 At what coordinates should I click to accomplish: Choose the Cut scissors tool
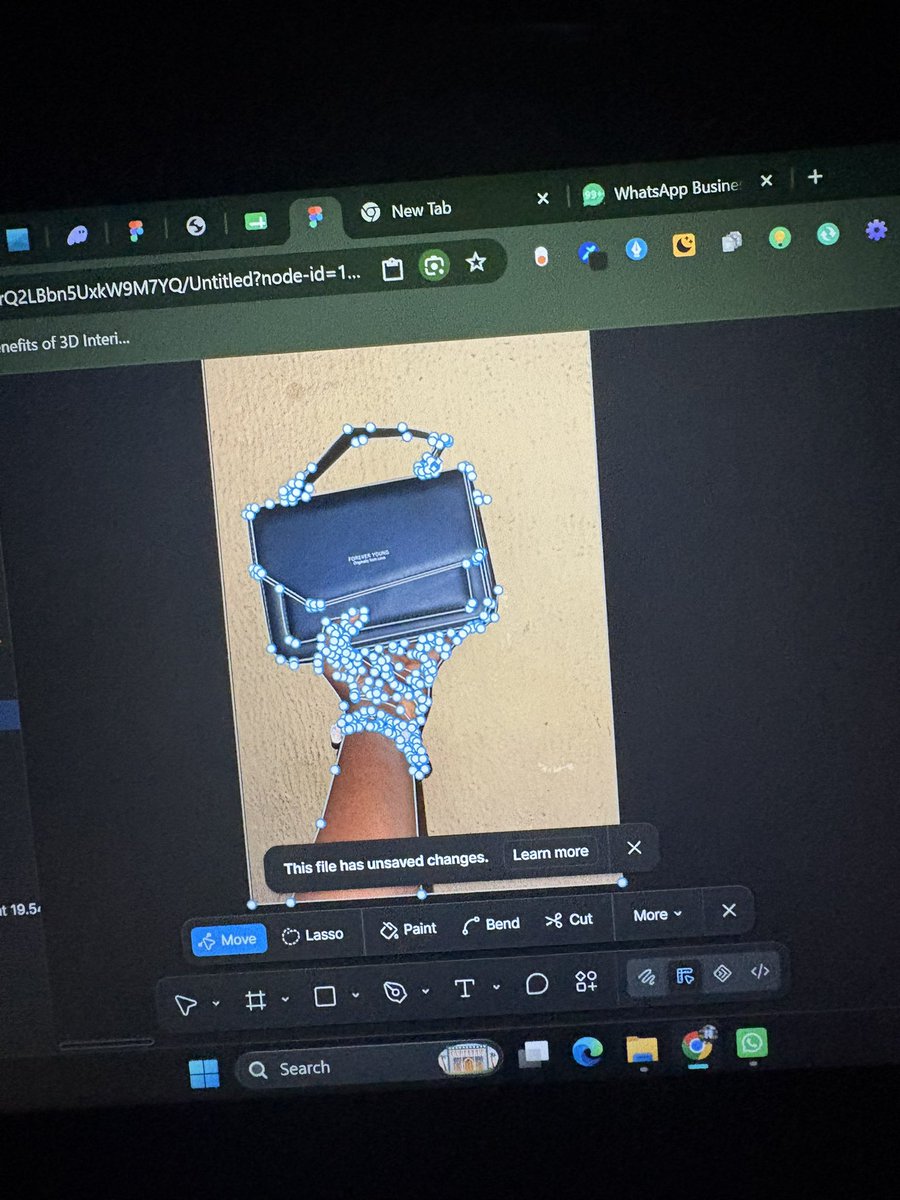569,920
